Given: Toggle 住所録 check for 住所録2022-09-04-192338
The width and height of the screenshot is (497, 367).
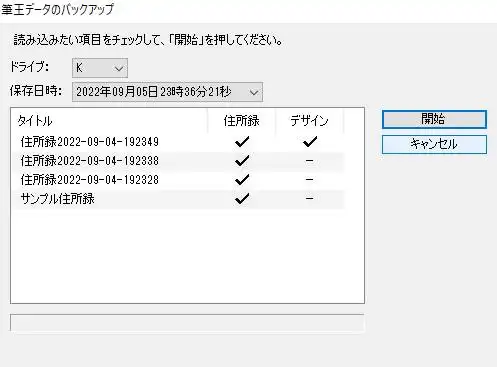Looking at the screenshot, I should [x=242, y=161].
